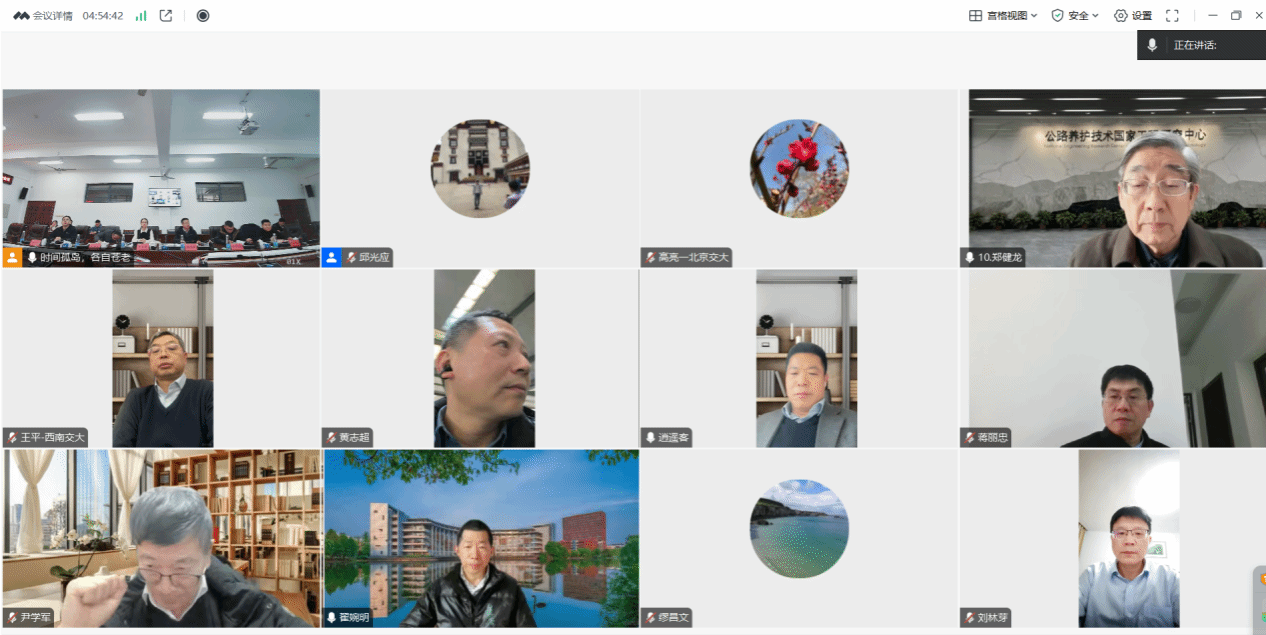Open 会议详情 meeting details
The width and height of the screenshot is (1266, 635).
(x=43, y=16)
